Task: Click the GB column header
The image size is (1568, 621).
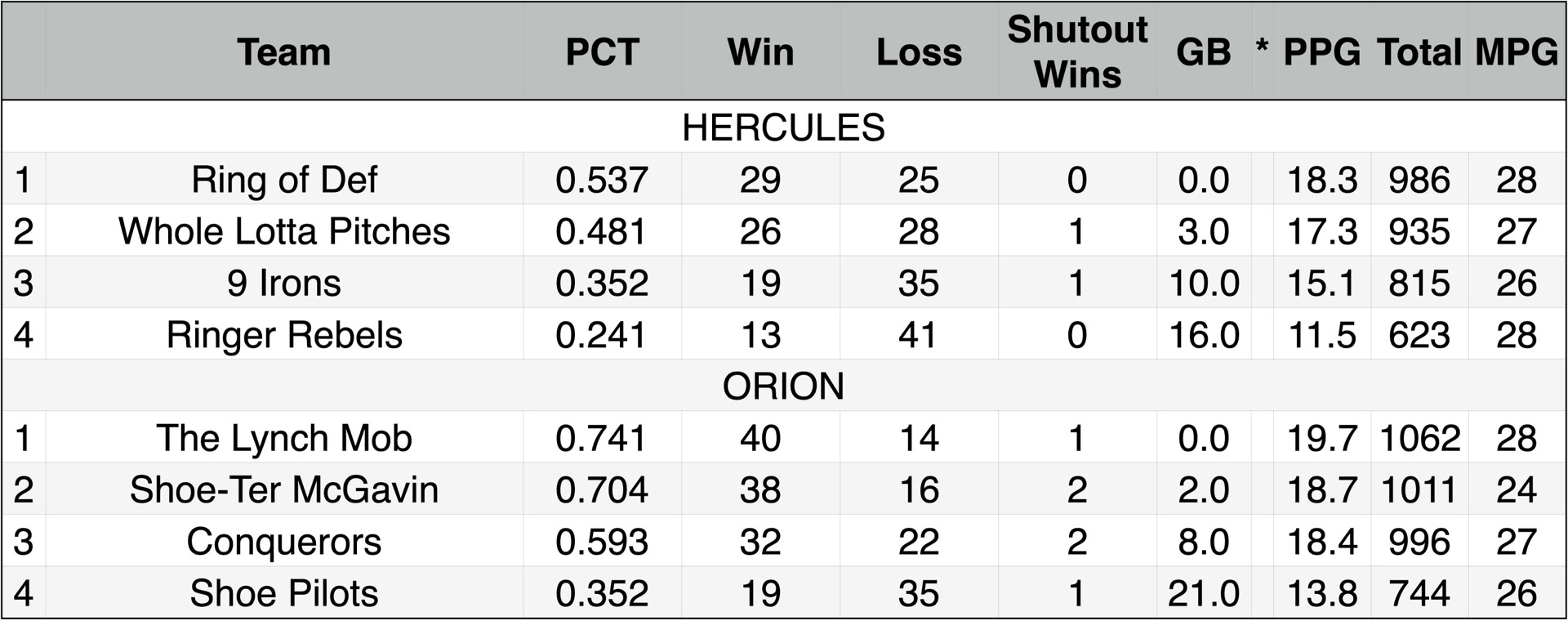Action: click(x=1203, y=52)
